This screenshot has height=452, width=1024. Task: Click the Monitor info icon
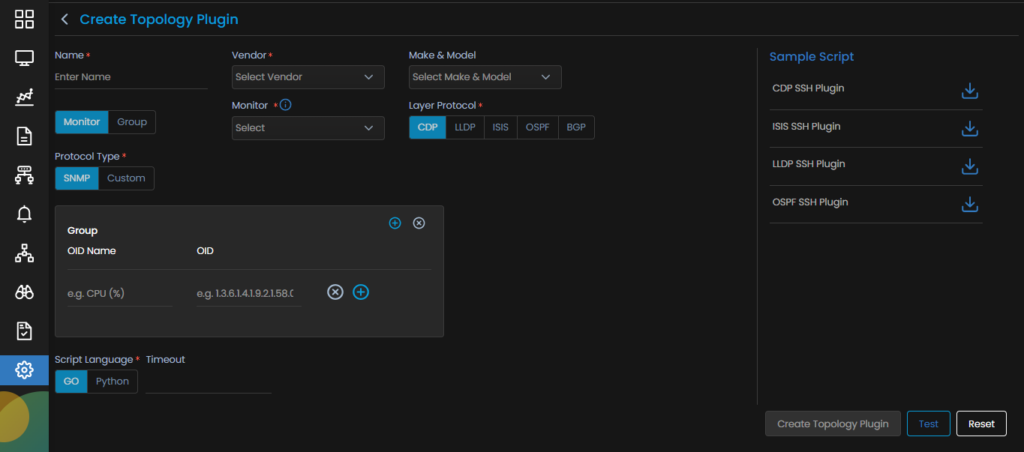tap(285, 105)
